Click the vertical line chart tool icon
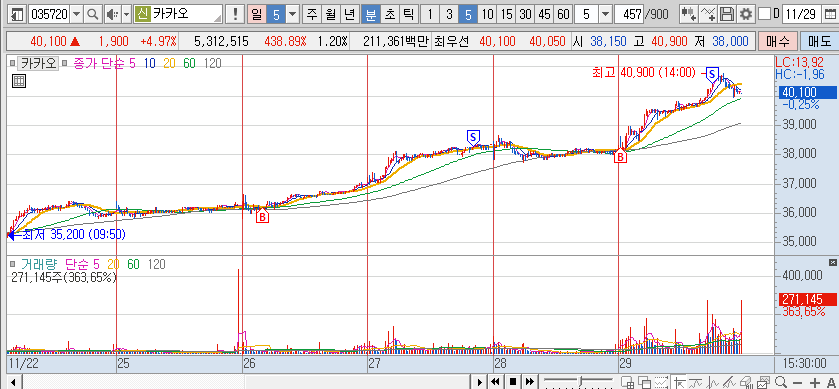This screenshot has height=389, width=839. tap(713, 382)
